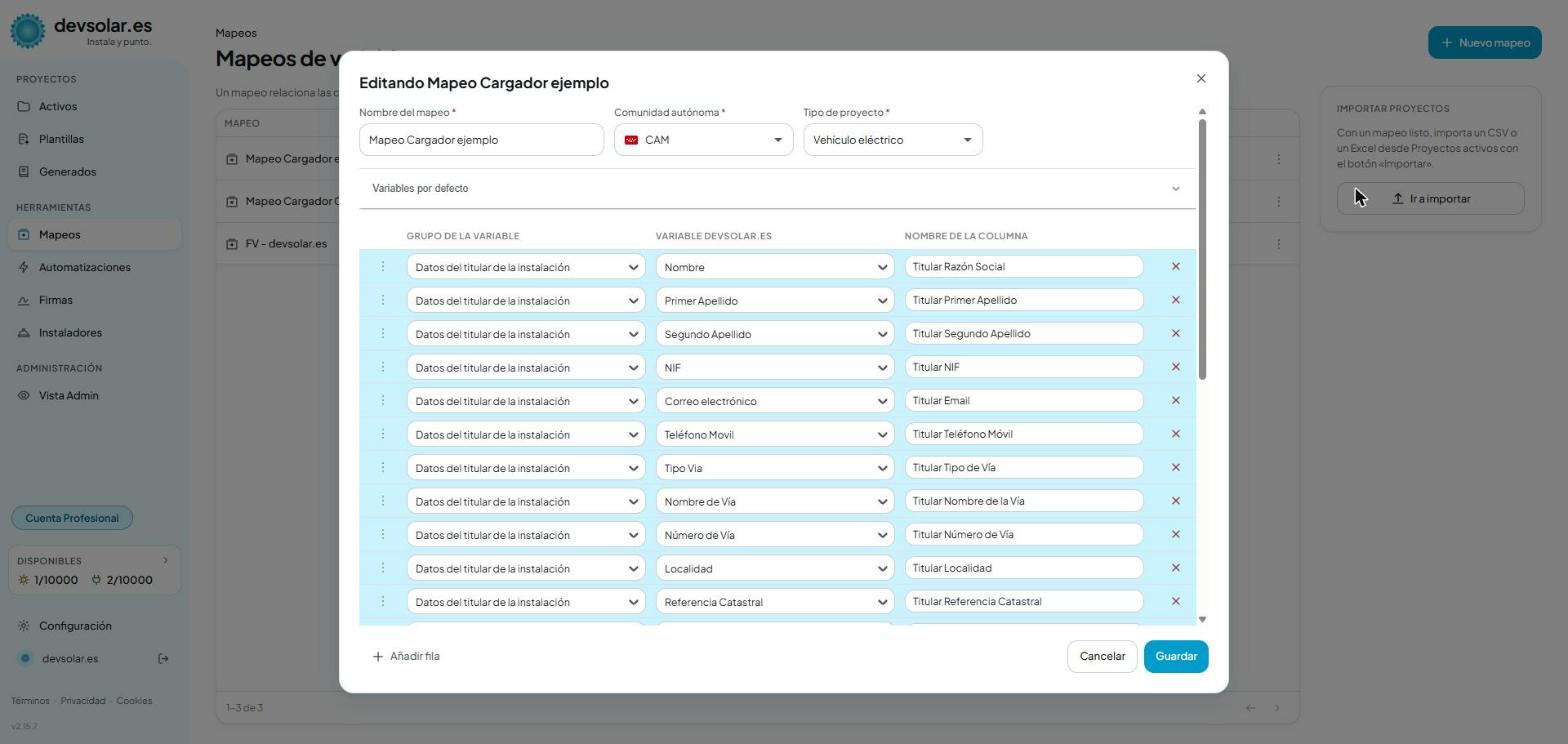Screen dimensions: 1568x744
Task: Open the Correo electrónico variable dropdown
Action: 774,401
